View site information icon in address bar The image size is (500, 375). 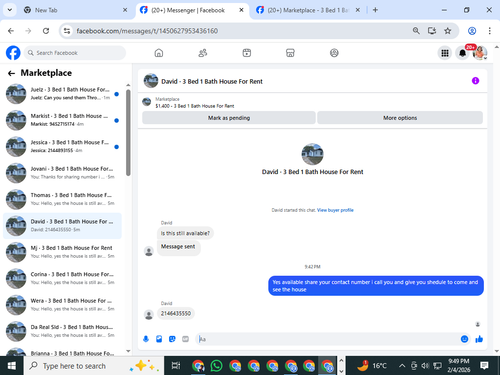tap(67, 31)
